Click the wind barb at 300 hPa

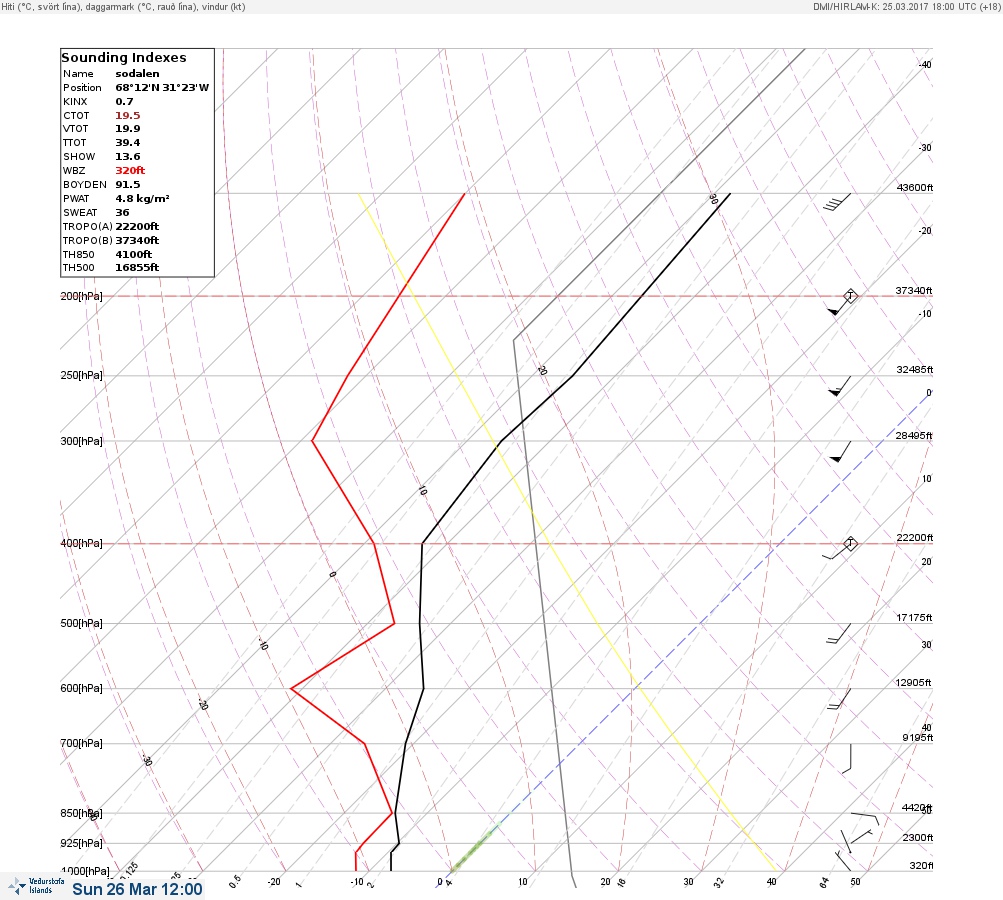(840, 452)
